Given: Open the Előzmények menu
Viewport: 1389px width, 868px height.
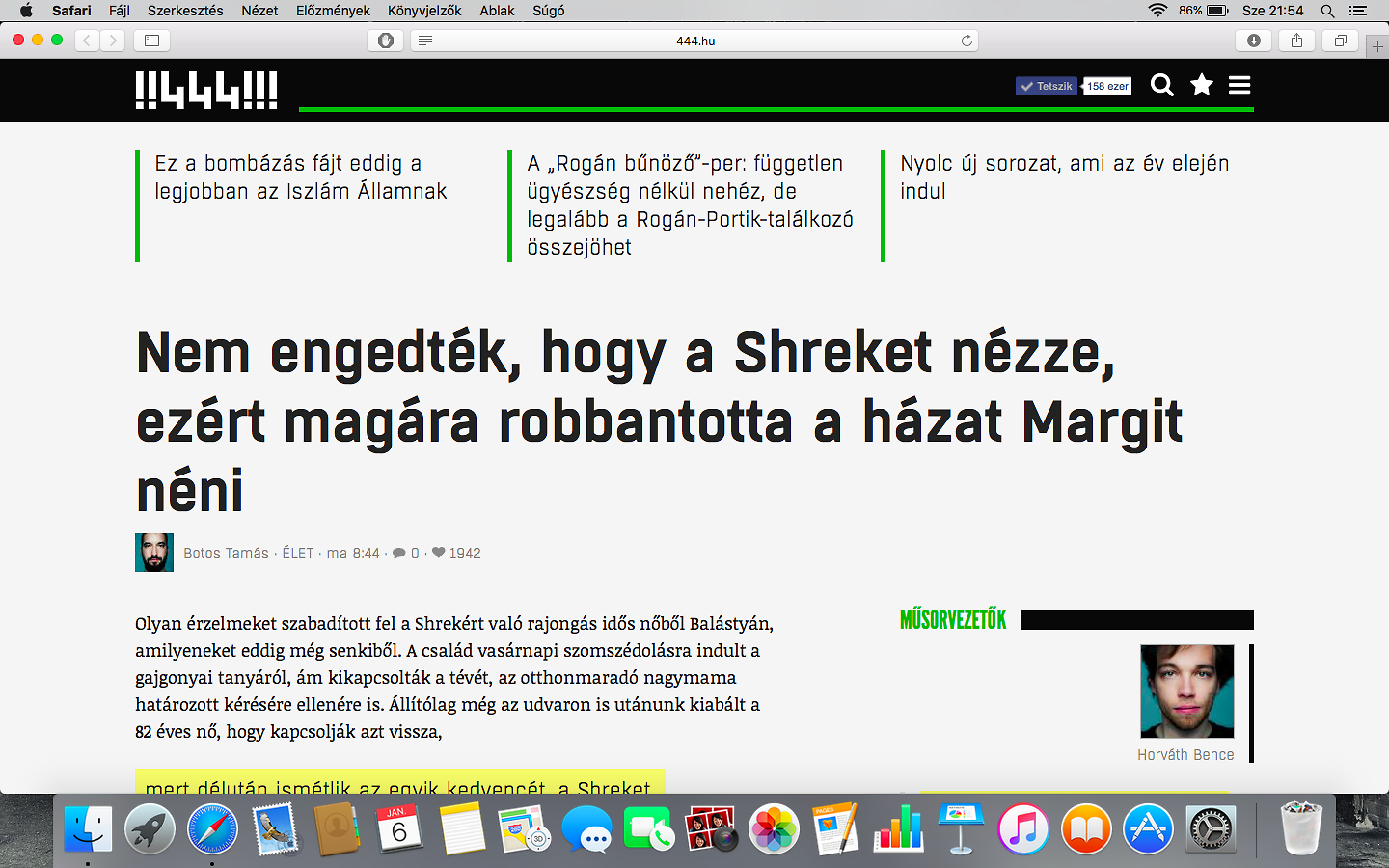Looking at the screenshot, I should [333, 11].
